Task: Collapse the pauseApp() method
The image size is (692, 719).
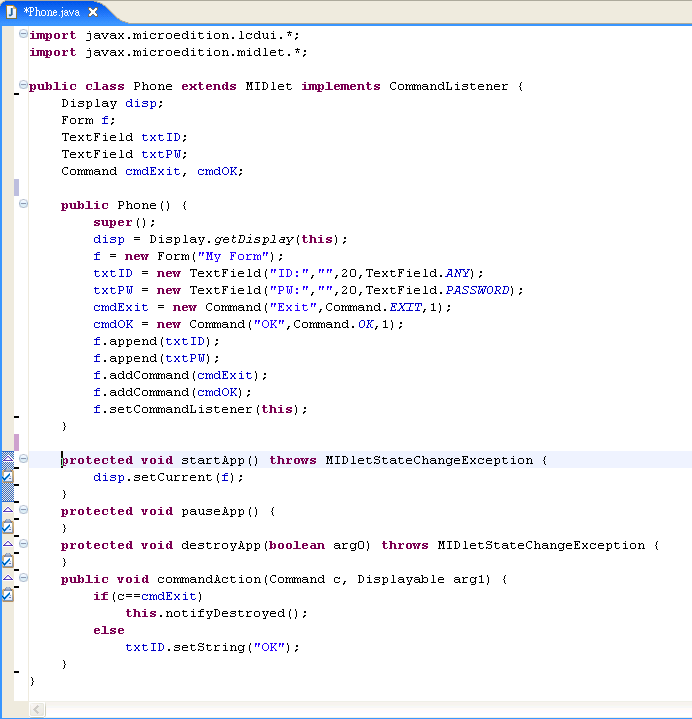Action: [23, 509]
